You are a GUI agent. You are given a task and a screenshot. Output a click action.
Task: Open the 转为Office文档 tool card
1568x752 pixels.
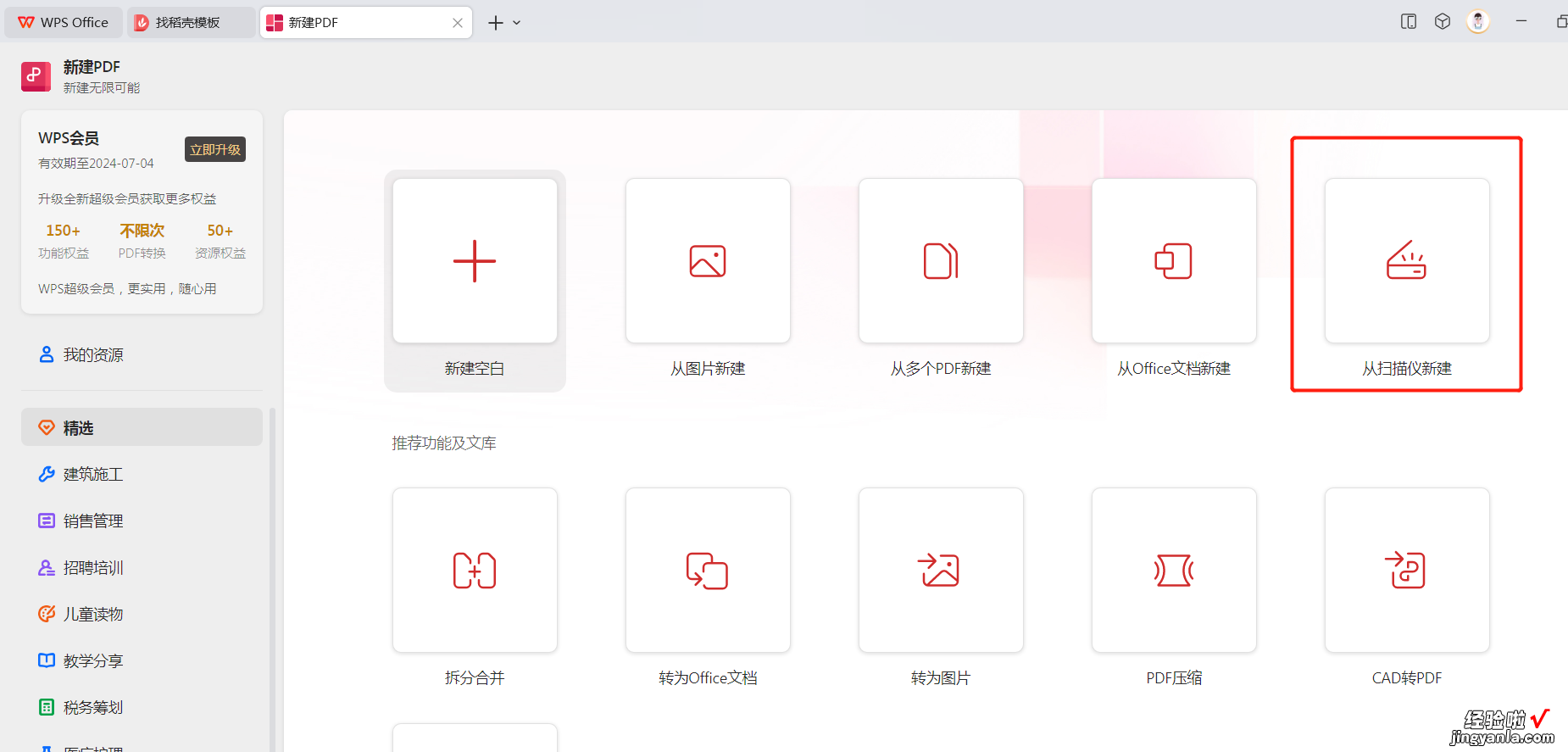[708, 571]
